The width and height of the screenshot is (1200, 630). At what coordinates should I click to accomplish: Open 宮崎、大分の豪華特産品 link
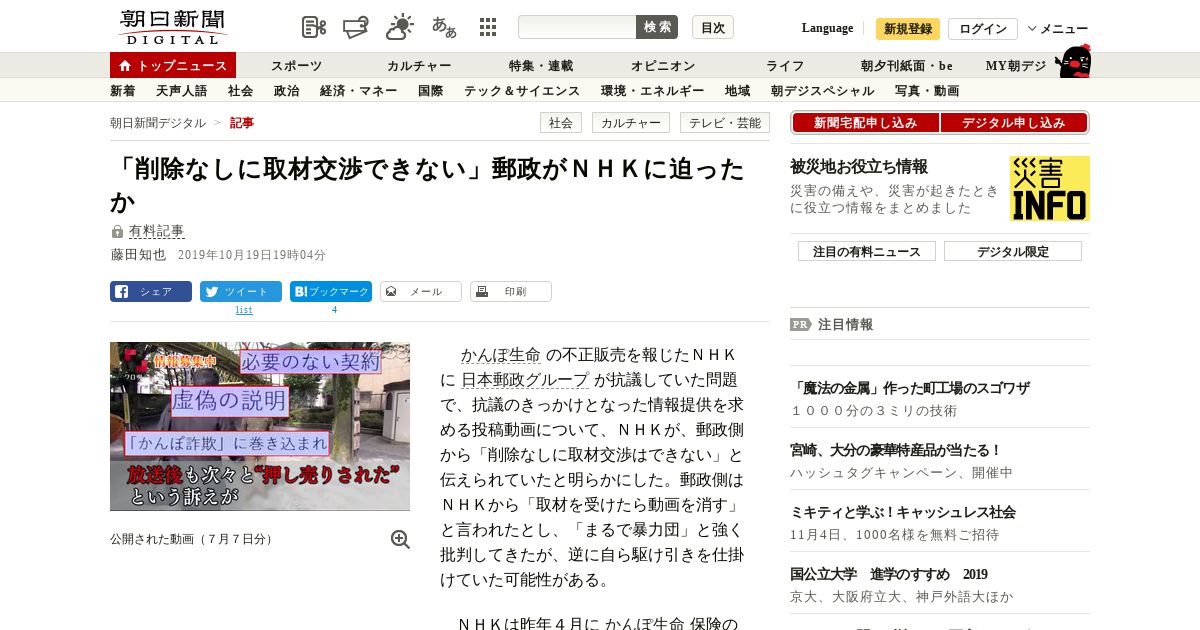(896, 450)
